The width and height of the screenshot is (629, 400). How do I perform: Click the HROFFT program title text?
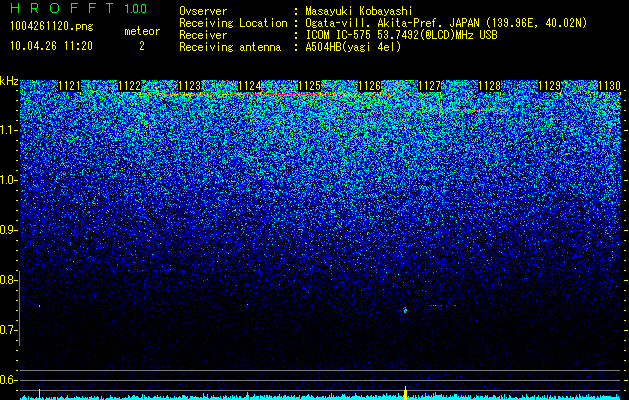[61, 8]
